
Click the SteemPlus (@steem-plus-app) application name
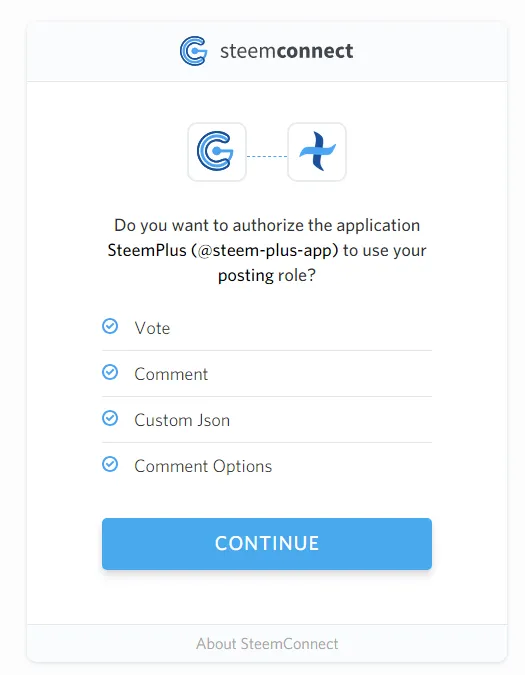tap(223, 250)
